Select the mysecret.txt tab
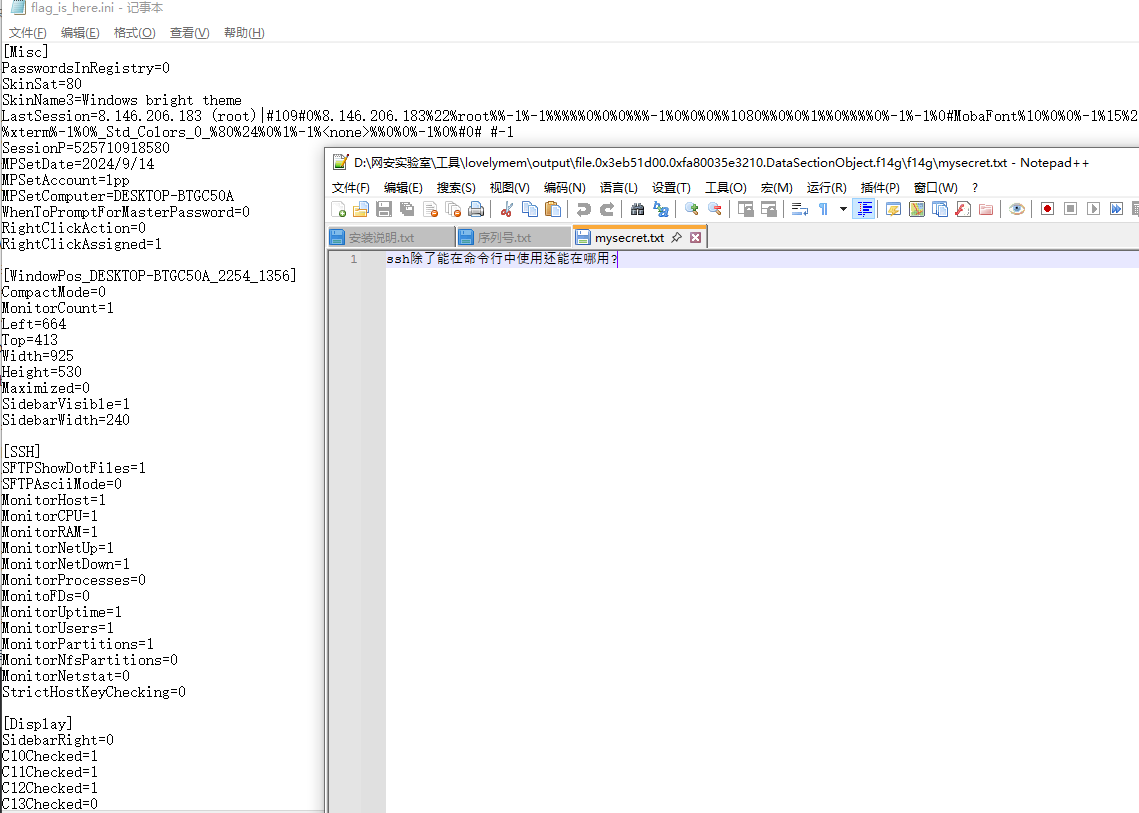The height and width of the screenshot is (813, 1139). [x=629, y=238]
